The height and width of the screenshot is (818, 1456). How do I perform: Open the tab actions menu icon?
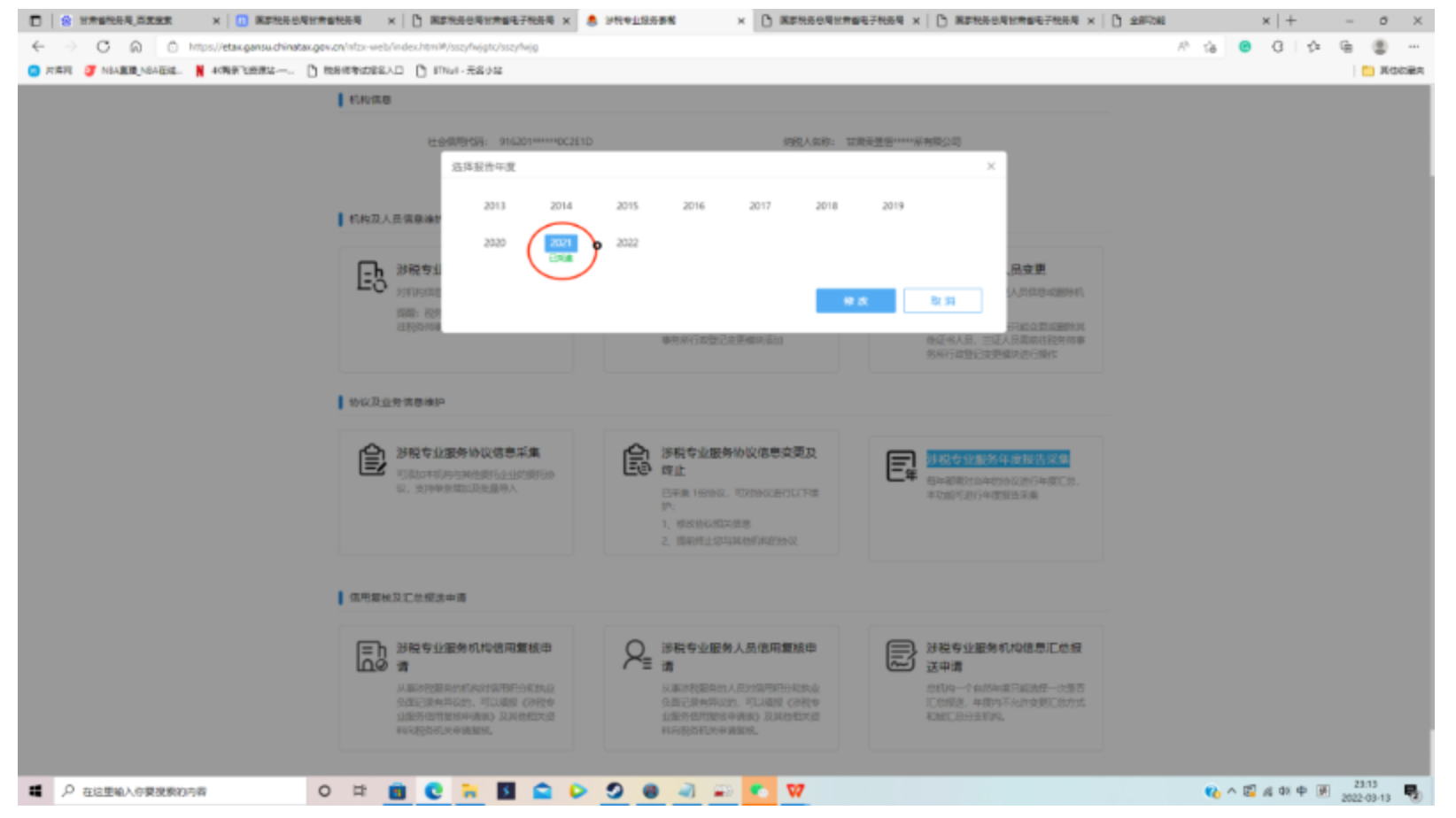pos(35,20)
